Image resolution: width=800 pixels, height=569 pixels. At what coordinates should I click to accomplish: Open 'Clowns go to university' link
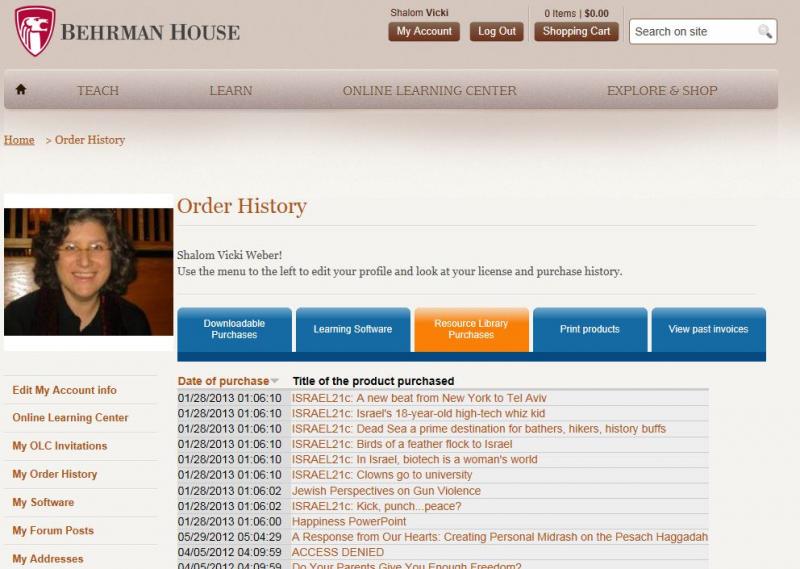point(382,475)
